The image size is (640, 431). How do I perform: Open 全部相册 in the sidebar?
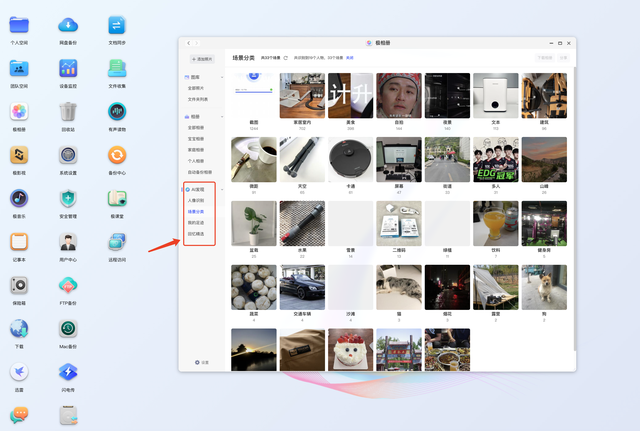(196, 128)
